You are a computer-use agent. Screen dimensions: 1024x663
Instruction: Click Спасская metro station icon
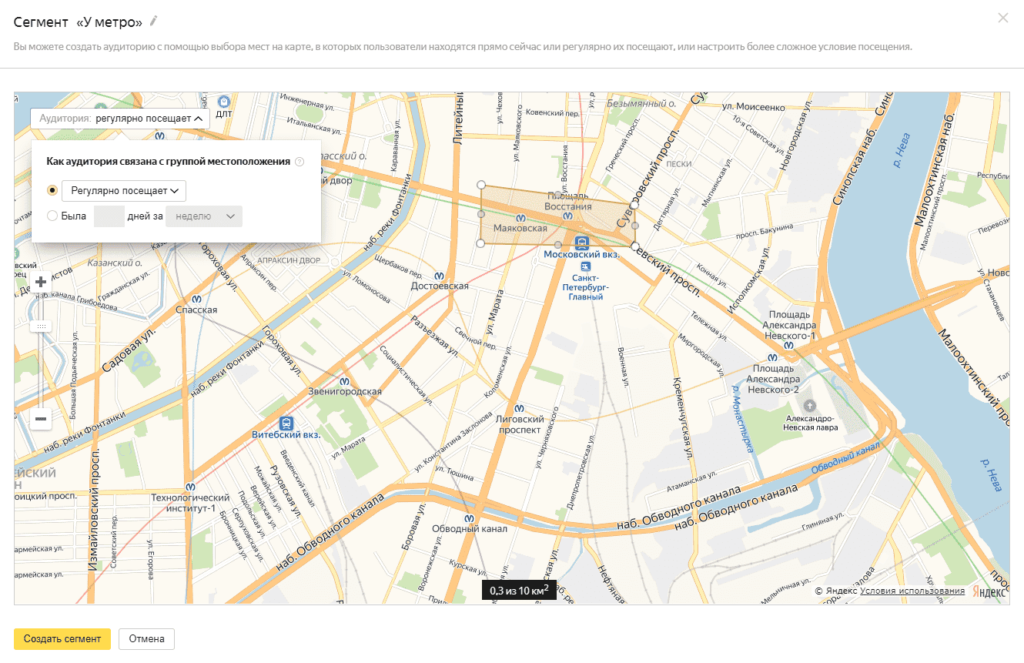[x=196, y=299]
